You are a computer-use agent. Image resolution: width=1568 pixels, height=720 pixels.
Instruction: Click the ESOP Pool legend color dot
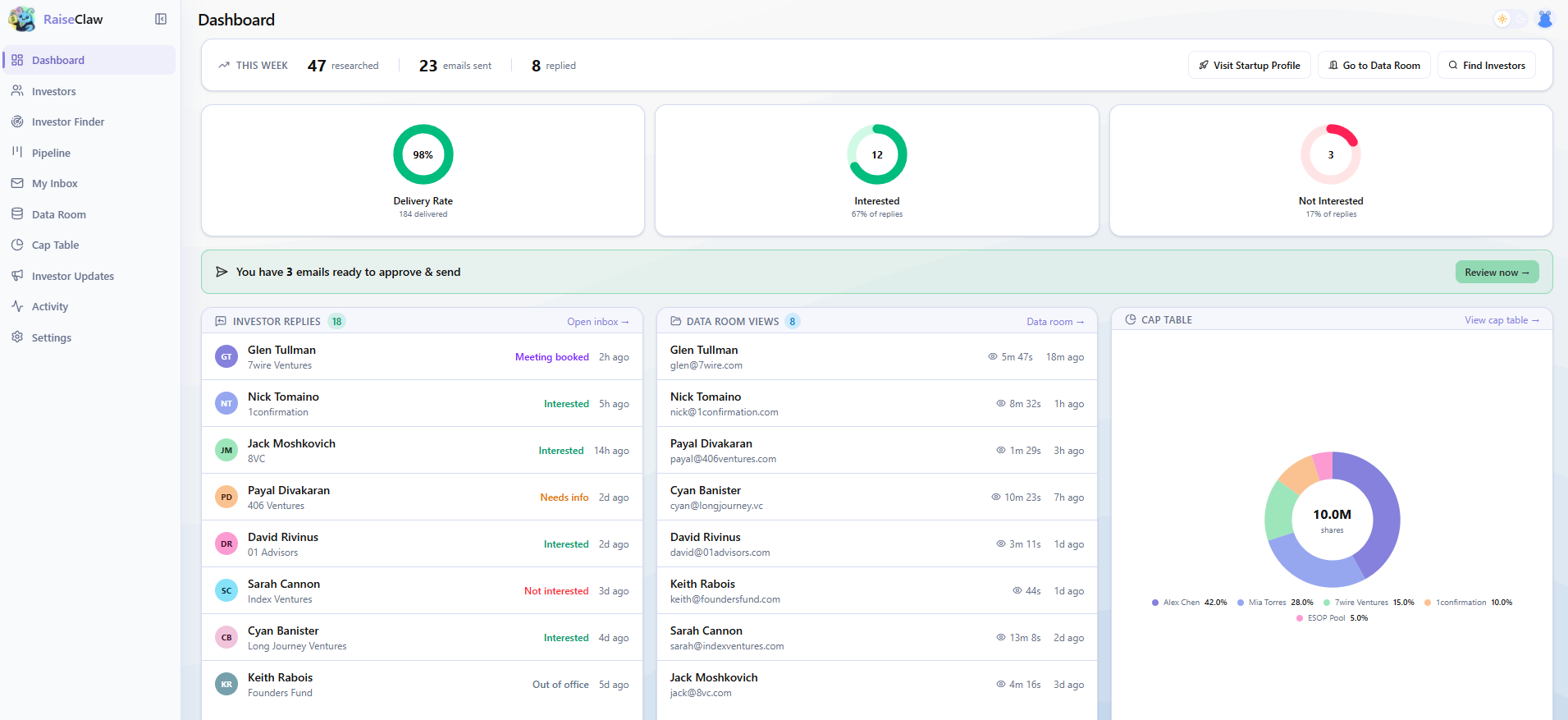tap(1300, 618)
